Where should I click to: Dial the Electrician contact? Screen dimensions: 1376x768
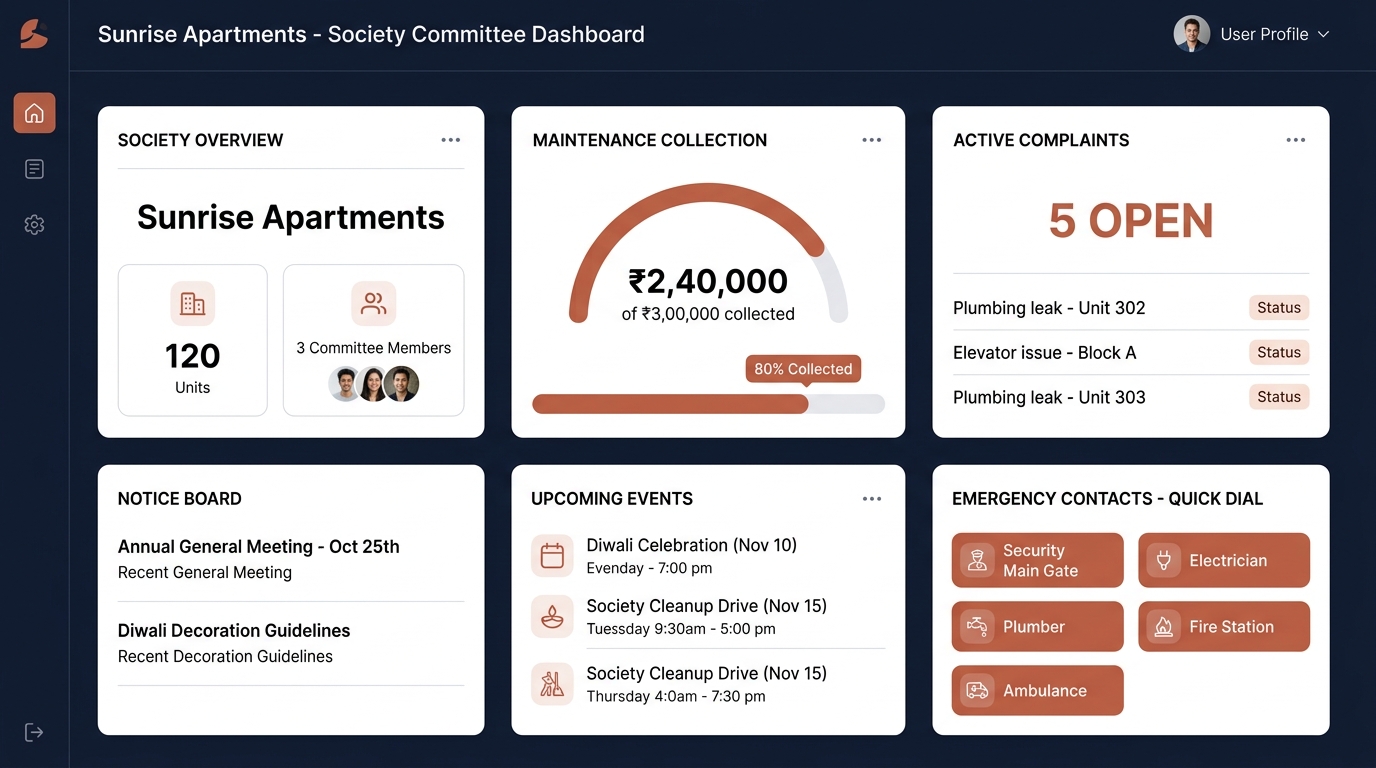pyautogui.click(x=1224, y=560)
